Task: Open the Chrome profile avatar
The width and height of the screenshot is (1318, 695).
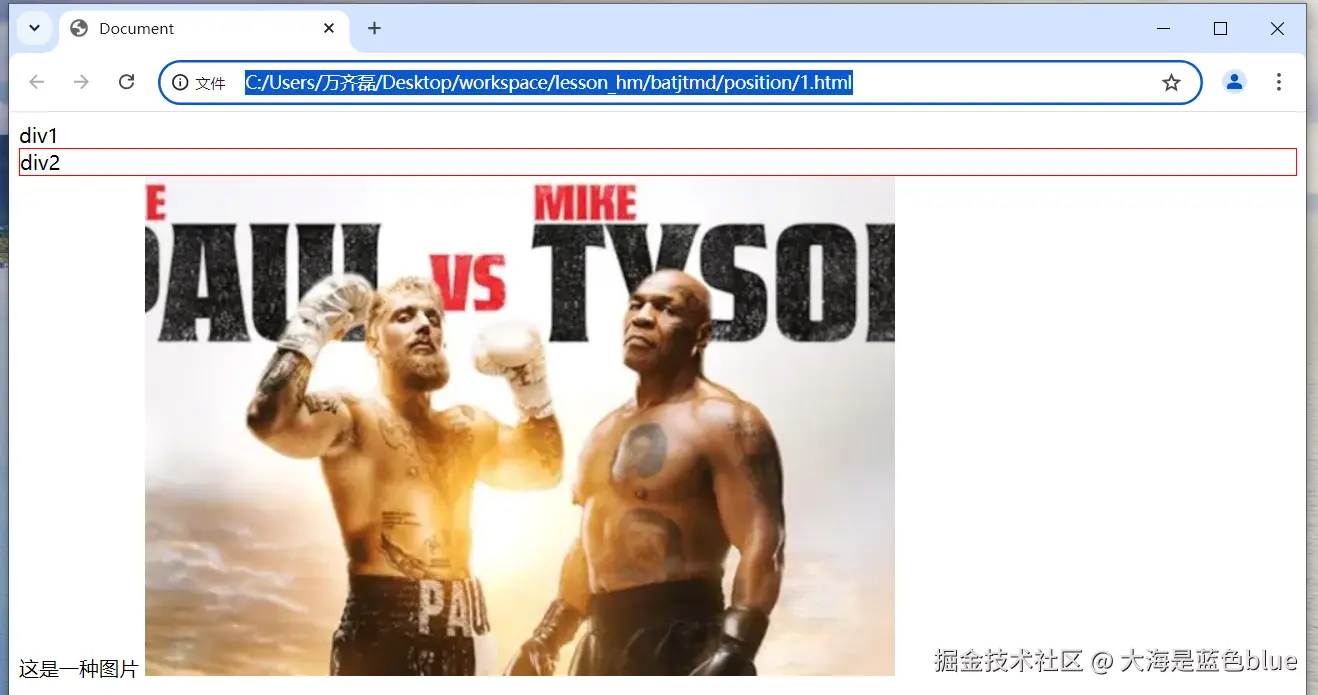Action: point(1234,82)
